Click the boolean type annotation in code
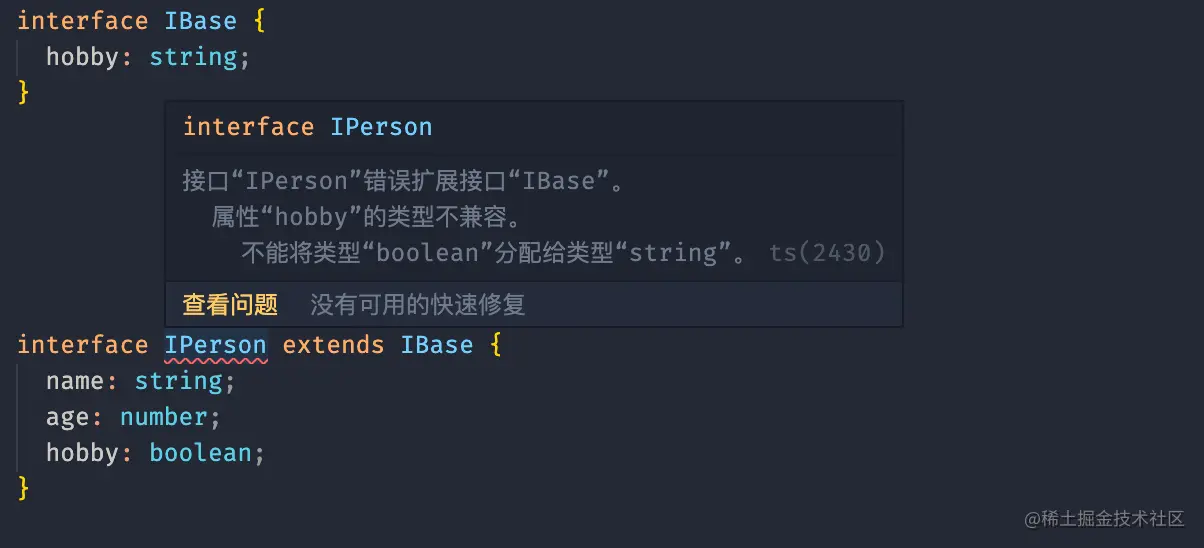This screenshot has height=548, width=1204. coord(200,453)
